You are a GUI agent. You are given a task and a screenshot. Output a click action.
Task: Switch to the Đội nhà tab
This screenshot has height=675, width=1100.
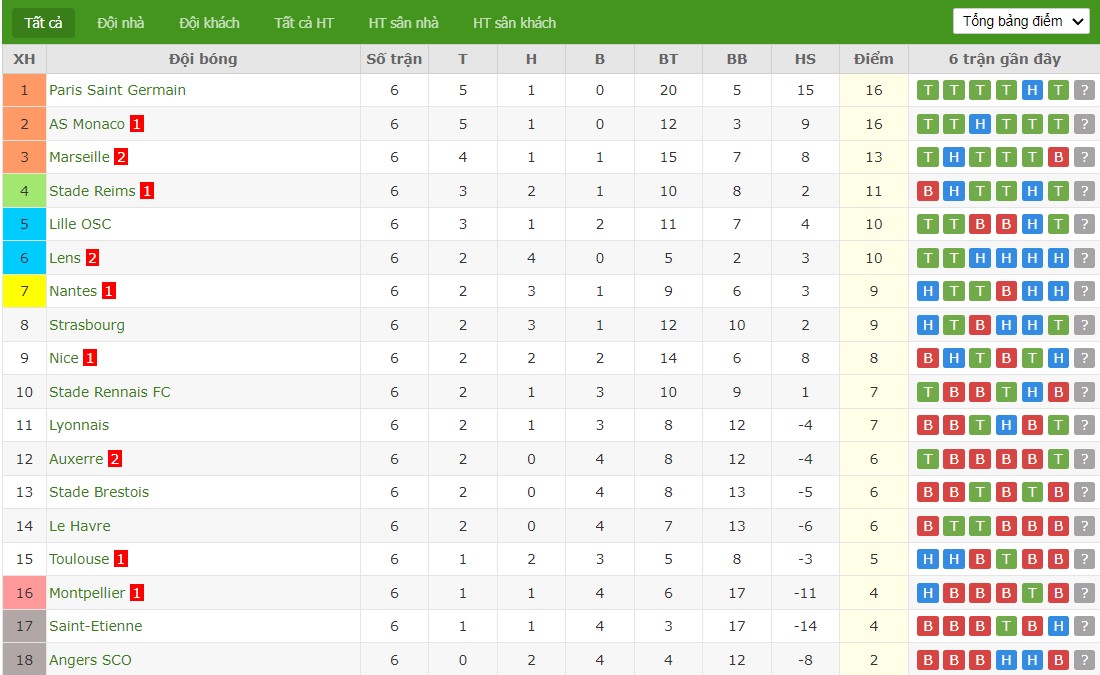click(x=121, y=23)
